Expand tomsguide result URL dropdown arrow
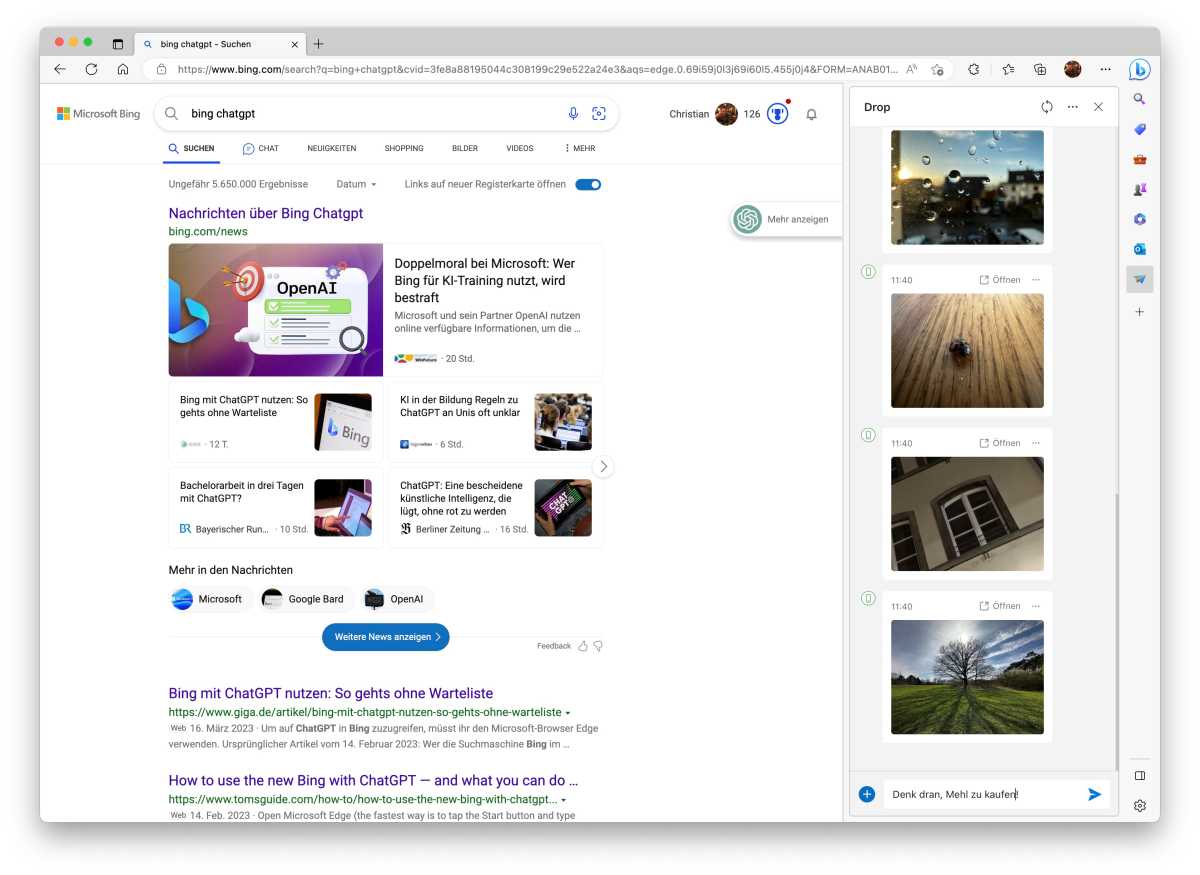Screen dimensions: 1200x875 564,800
